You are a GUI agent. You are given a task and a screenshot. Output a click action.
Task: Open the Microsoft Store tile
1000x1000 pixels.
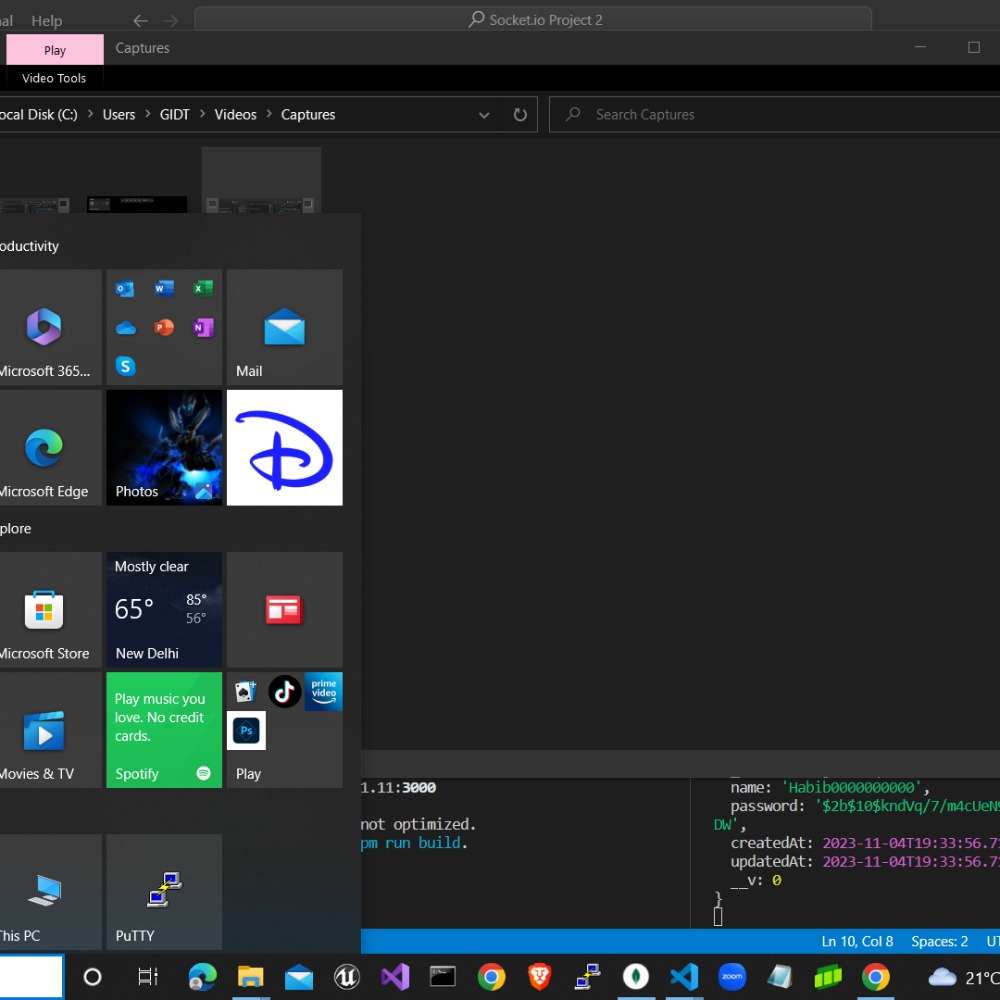50,610
